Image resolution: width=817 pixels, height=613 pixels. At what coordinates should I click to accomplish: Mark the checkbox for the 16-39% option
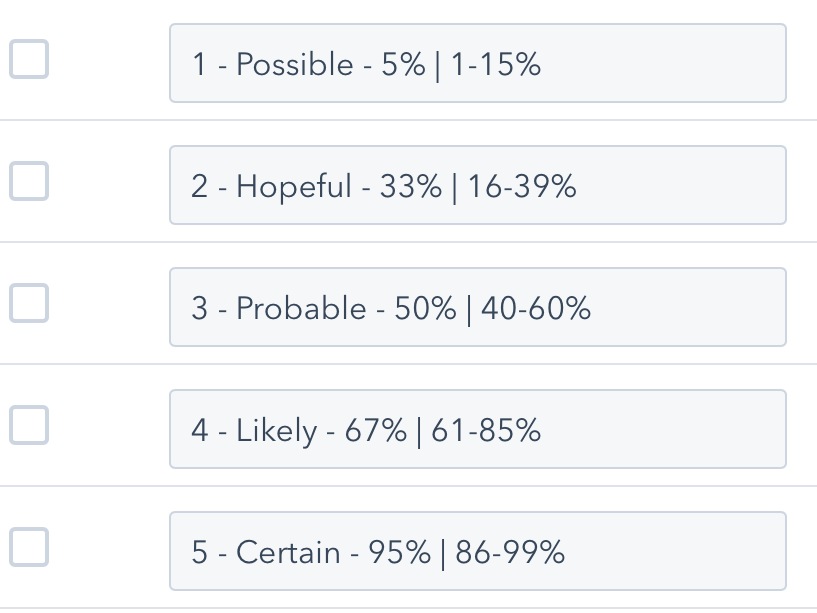click(x=29, y=181)
